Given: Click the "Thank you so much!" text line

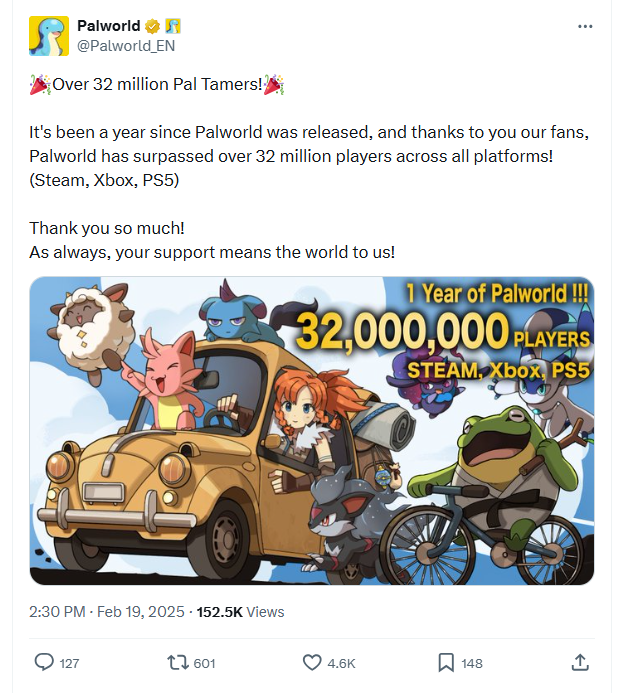Looking at the screenshot, I should [x=107, y=227].
